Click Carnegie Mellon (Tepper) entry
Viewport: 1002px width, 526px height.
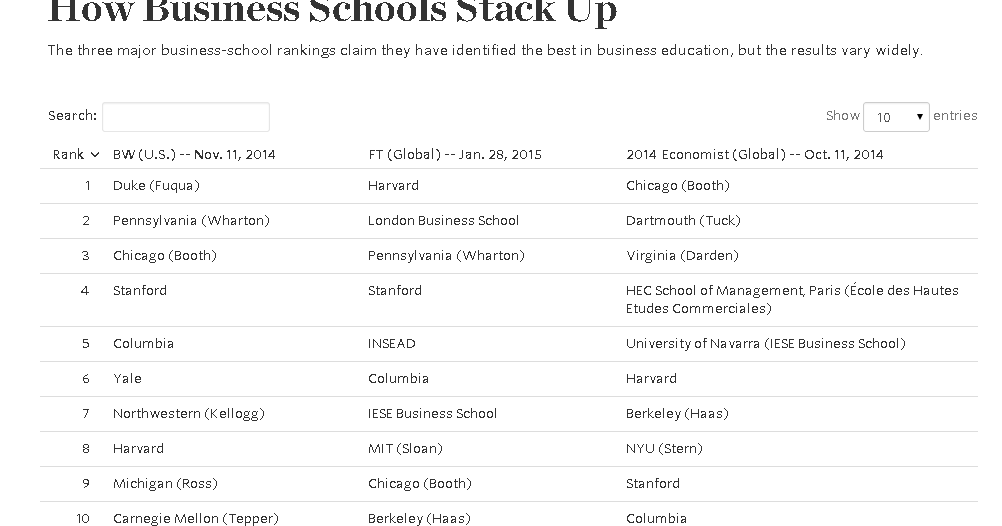point(195,518)
